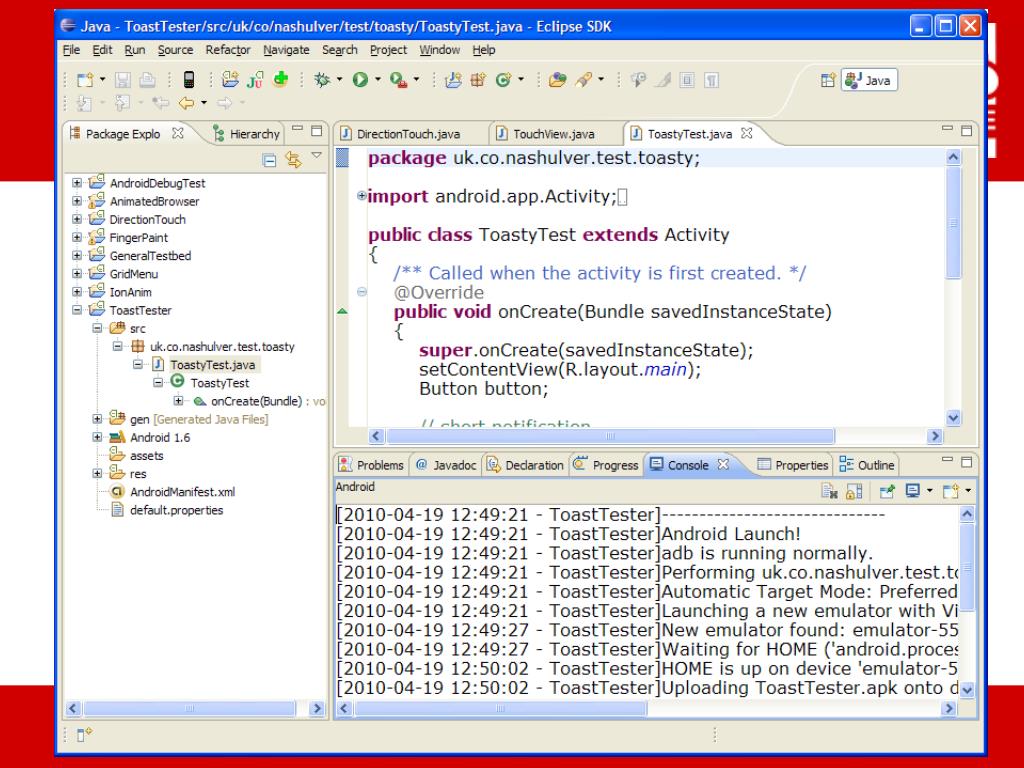The height and width of the screenshot is (768, 1024).
Task: Collapse the src folder node
Action: [x=97, y=328]
